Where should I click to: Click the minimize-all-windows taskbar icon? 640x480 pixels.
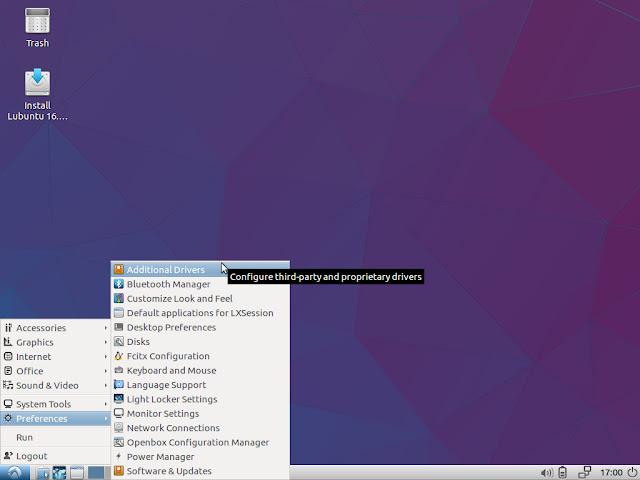76,473
